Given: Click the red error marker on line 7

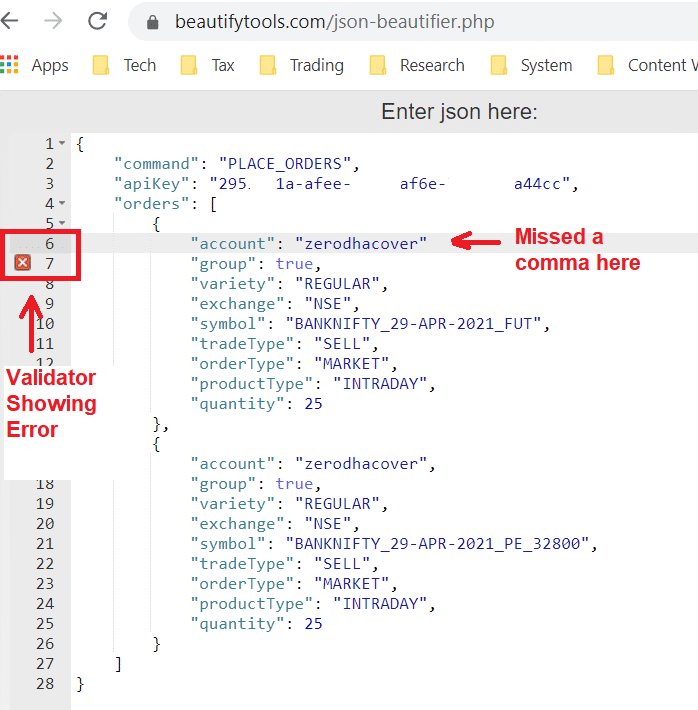Looking at the screenshot, I should (23, 263).
